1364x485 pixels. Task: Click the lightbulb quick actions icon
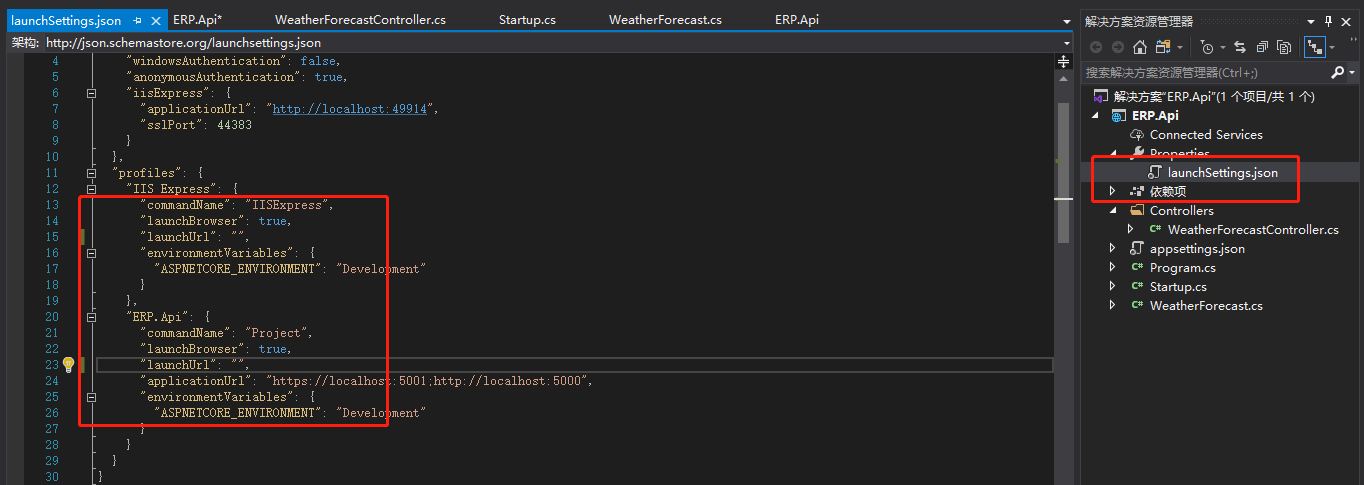point(68,365)
